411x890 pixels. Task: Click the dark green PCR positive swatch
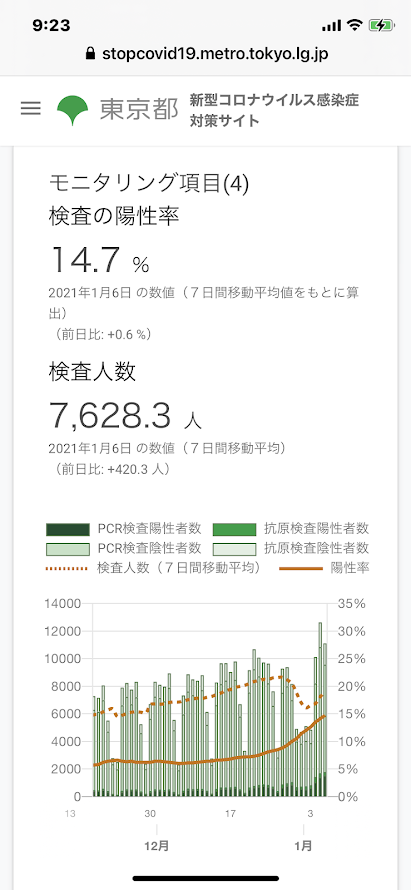[x=68, y=530]
